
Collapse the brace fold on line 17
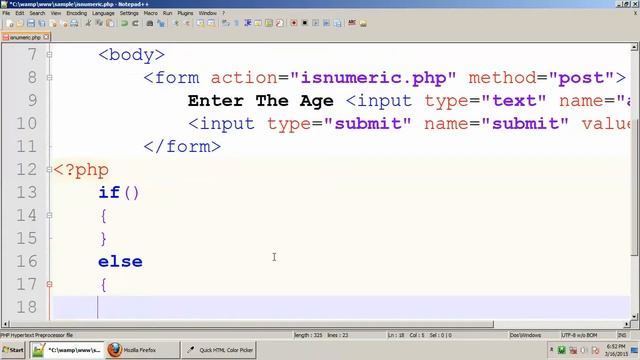[49, 284]
